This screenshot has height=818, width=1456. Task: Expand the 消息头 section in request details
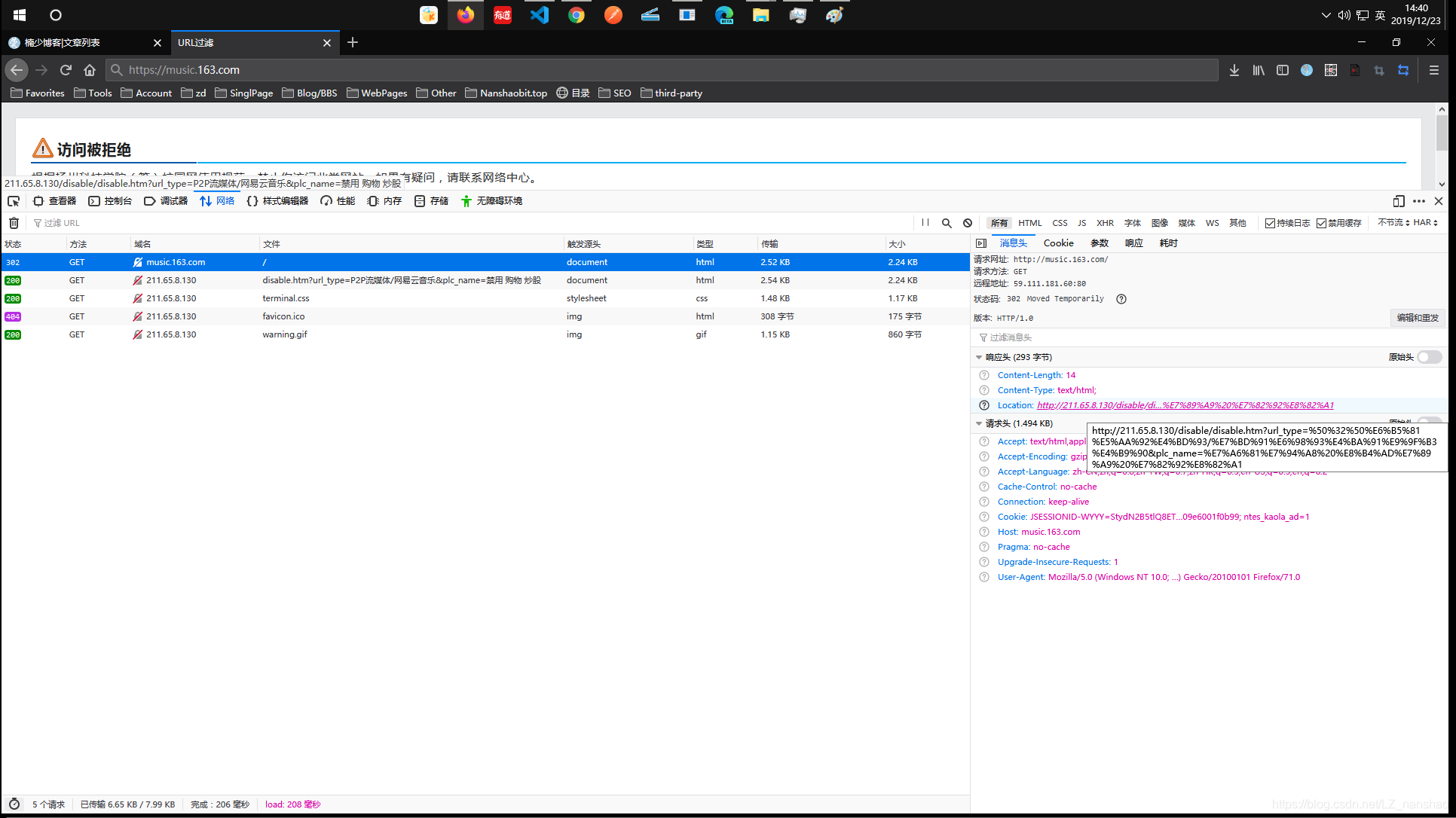pyautogui.click(x=1014, y=242)
